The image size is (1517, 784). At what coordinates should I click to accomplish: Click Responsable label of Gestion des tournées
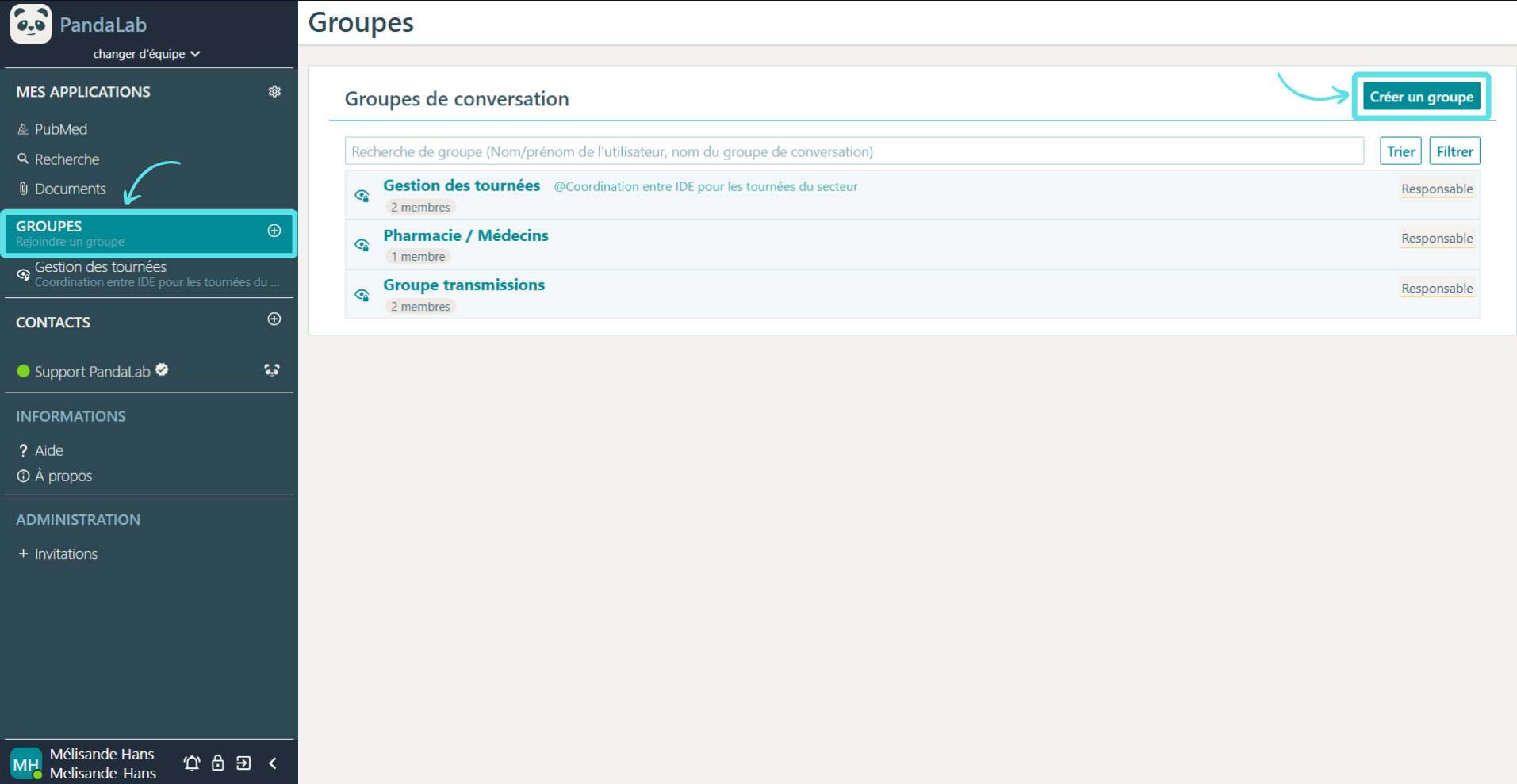click(1437, 189)
